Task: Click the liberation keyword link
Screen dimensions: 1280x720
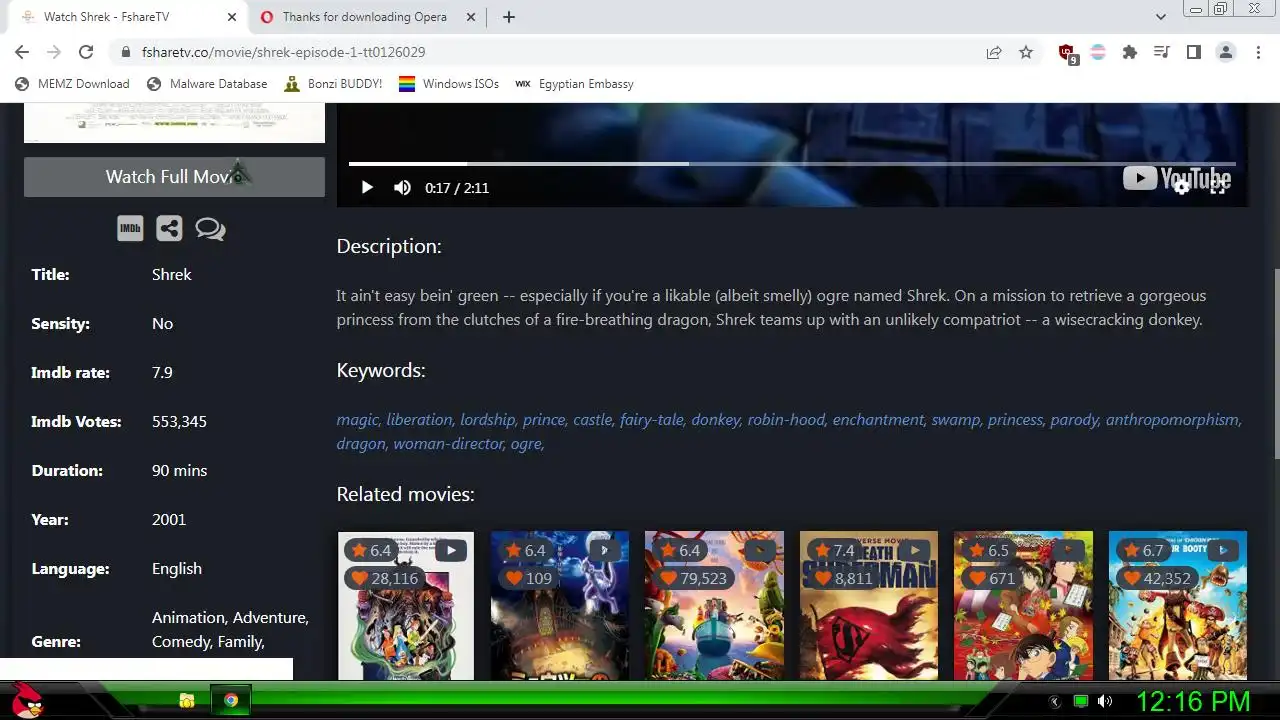Action: pos(420,420)
